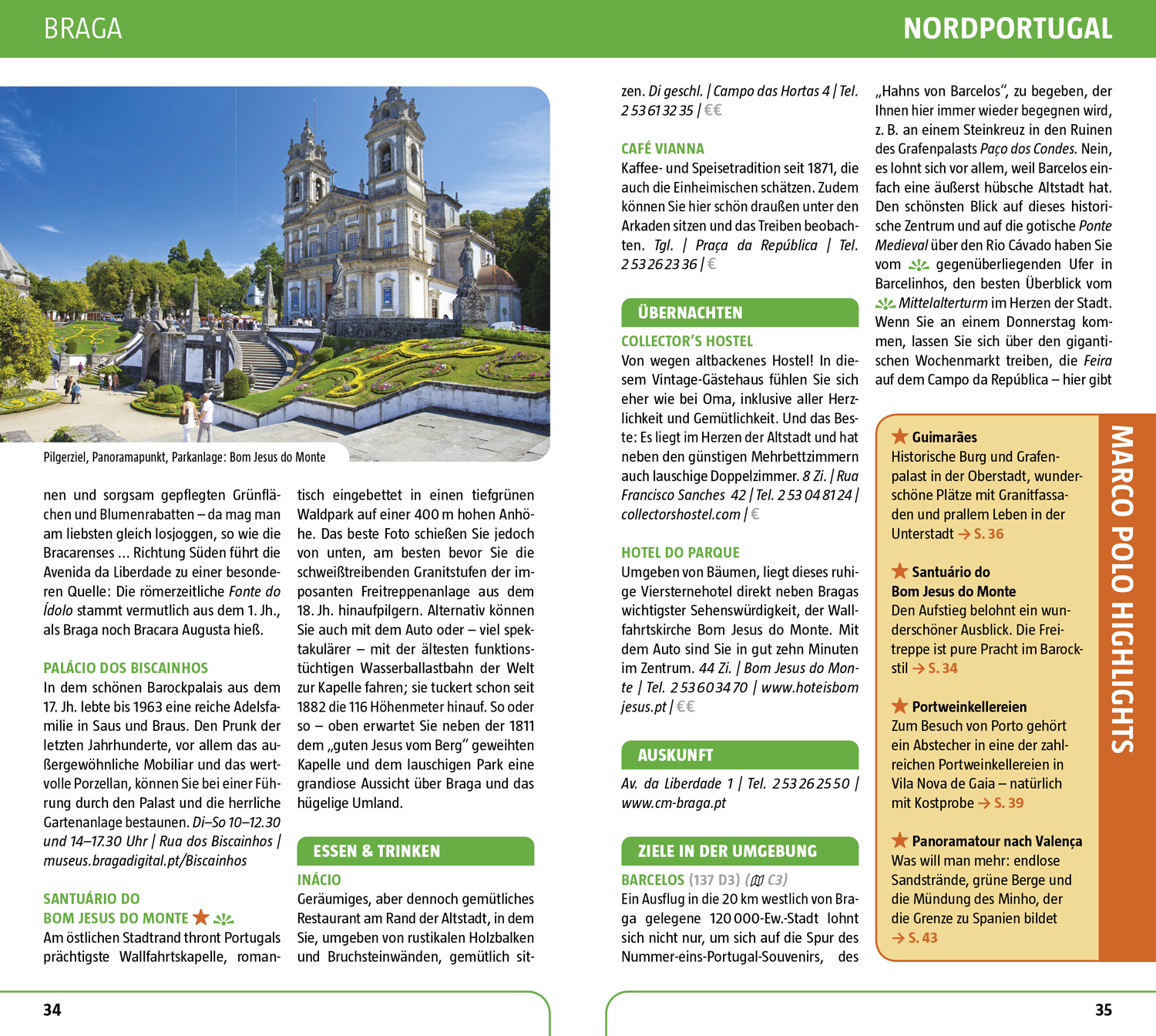This screenshot has width=1156, height=1036.
Task: Open the www.cm-braga.pt link
Action: (x=674, y=802)
